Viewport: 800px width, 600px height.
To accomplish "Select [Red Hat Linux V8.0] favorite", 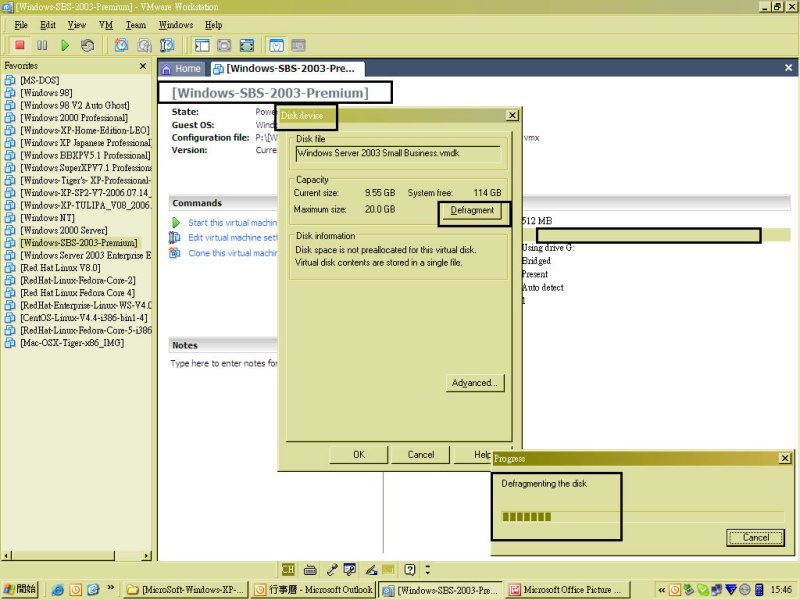I will (60, 268).
